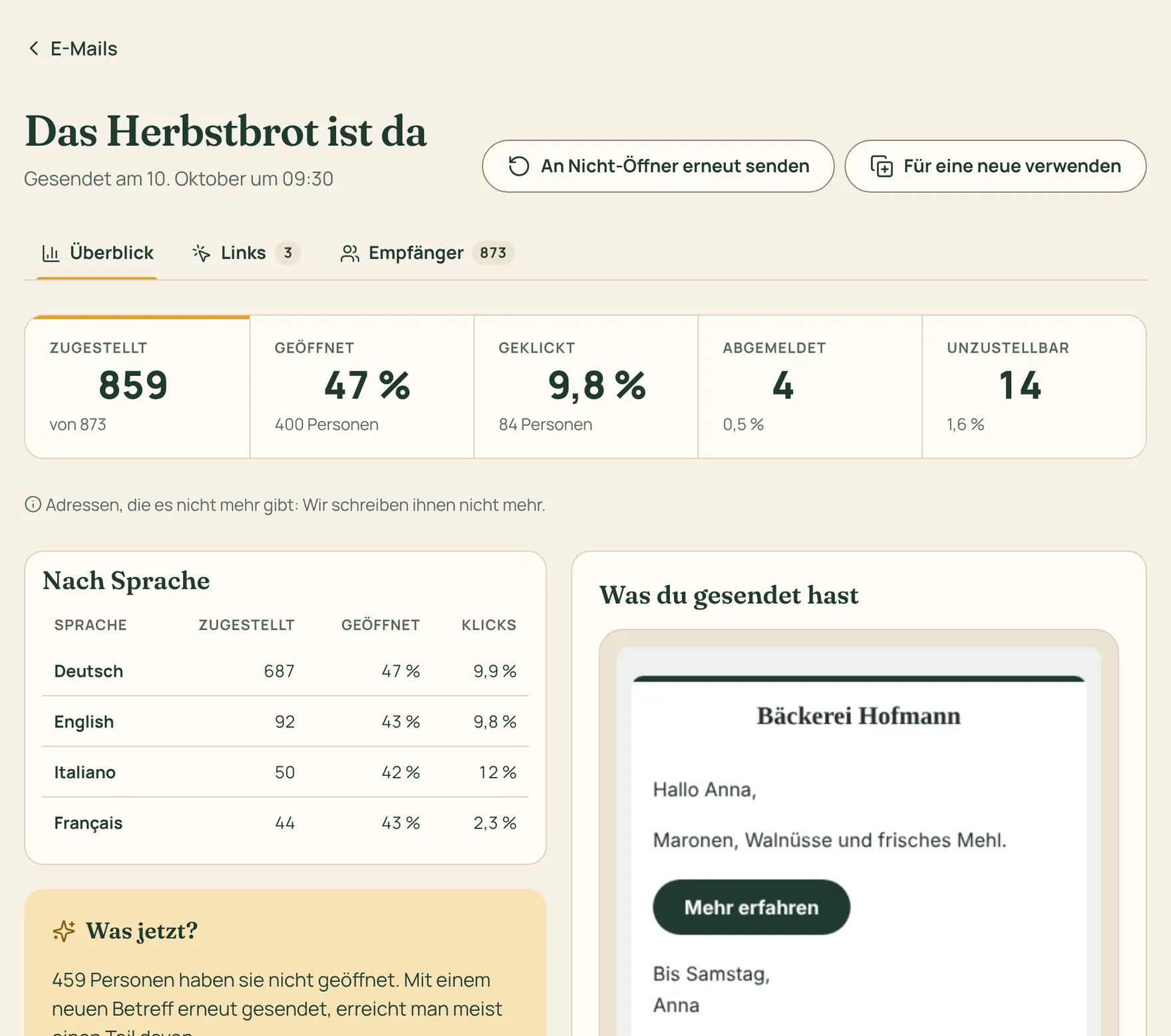Click the info icon before the Adressen note
The image size is (1171, 1036).
point(33,505)
